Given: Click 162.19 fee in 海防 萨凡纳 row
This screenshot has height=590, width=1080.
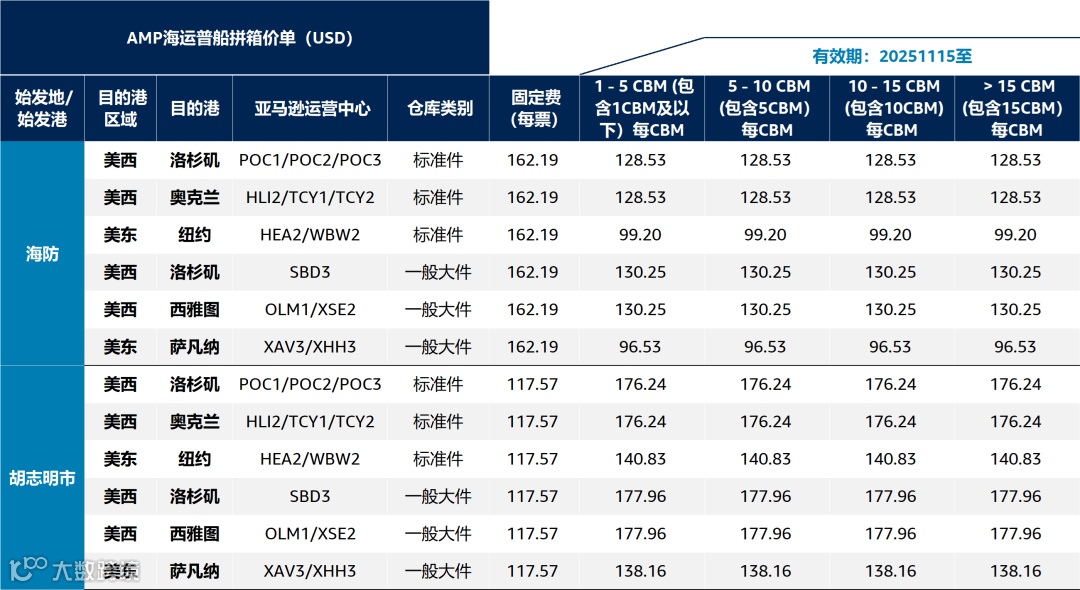Looking at the screenshot, I should [x=532, y=347].
